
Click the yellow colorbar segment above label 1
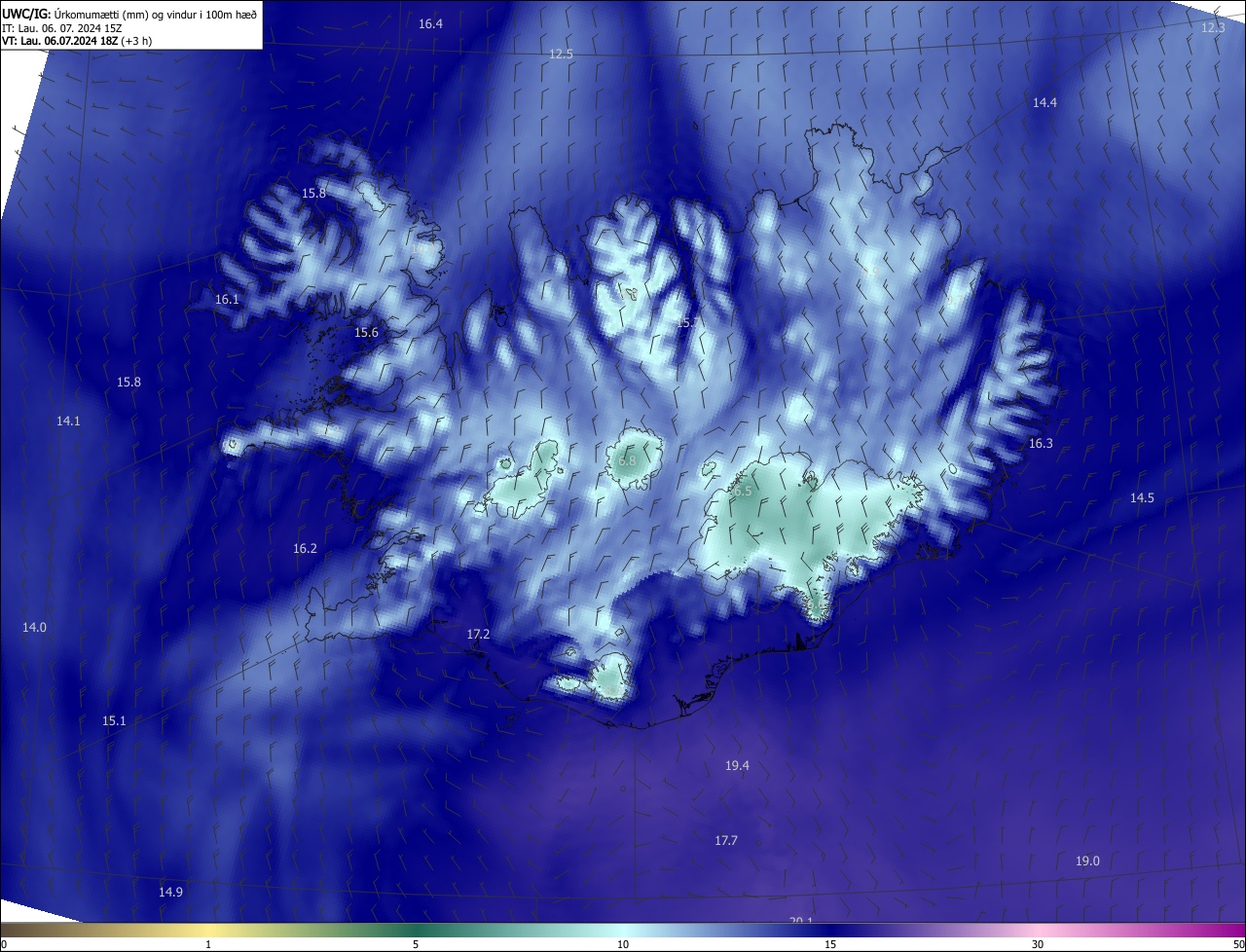(x=208, y=930)
